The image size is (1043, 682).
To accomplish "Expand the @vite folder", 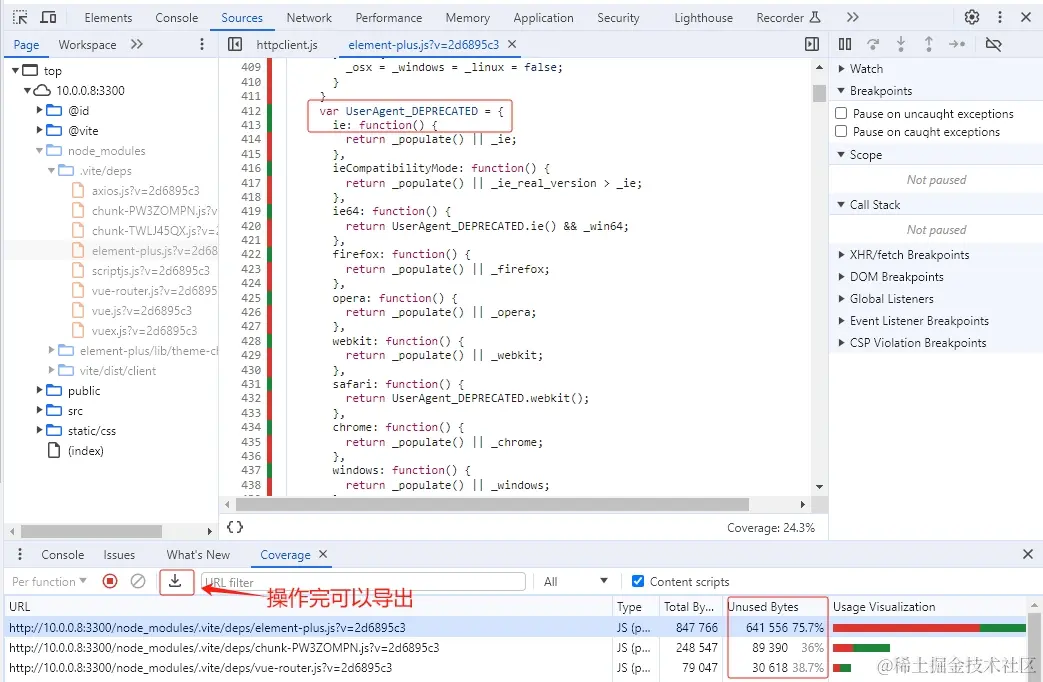I will [39, 130].
